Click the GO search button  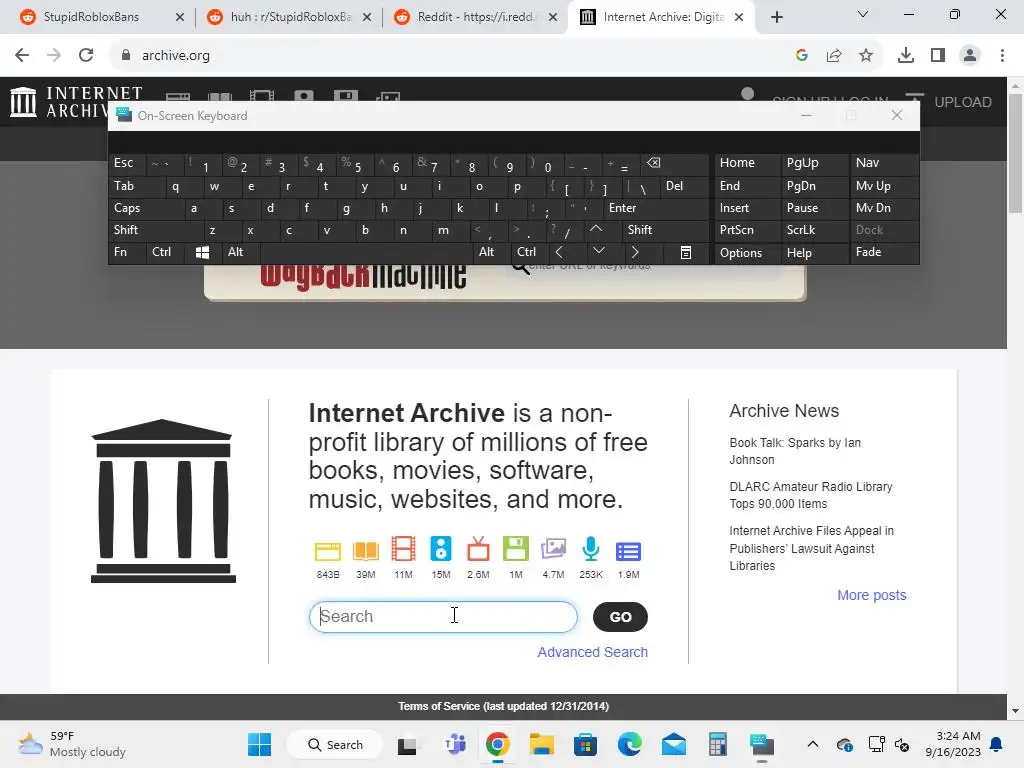(x=620, y=617)
